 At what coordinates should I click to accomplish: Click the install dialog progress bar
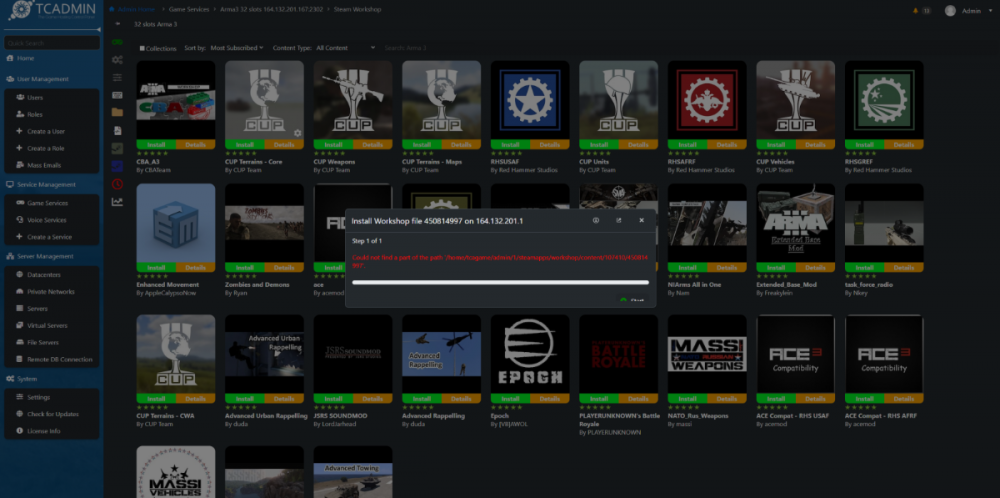tap(501, 282)
